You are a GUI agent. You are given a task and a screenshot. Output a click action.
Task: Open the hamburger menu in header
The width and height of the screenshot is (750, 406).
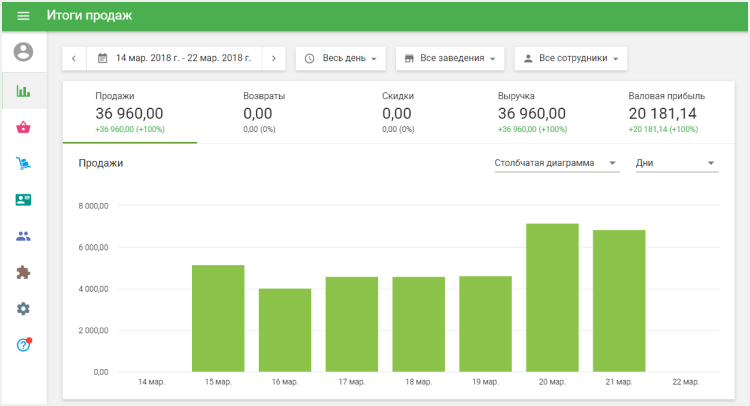[23, 16]
